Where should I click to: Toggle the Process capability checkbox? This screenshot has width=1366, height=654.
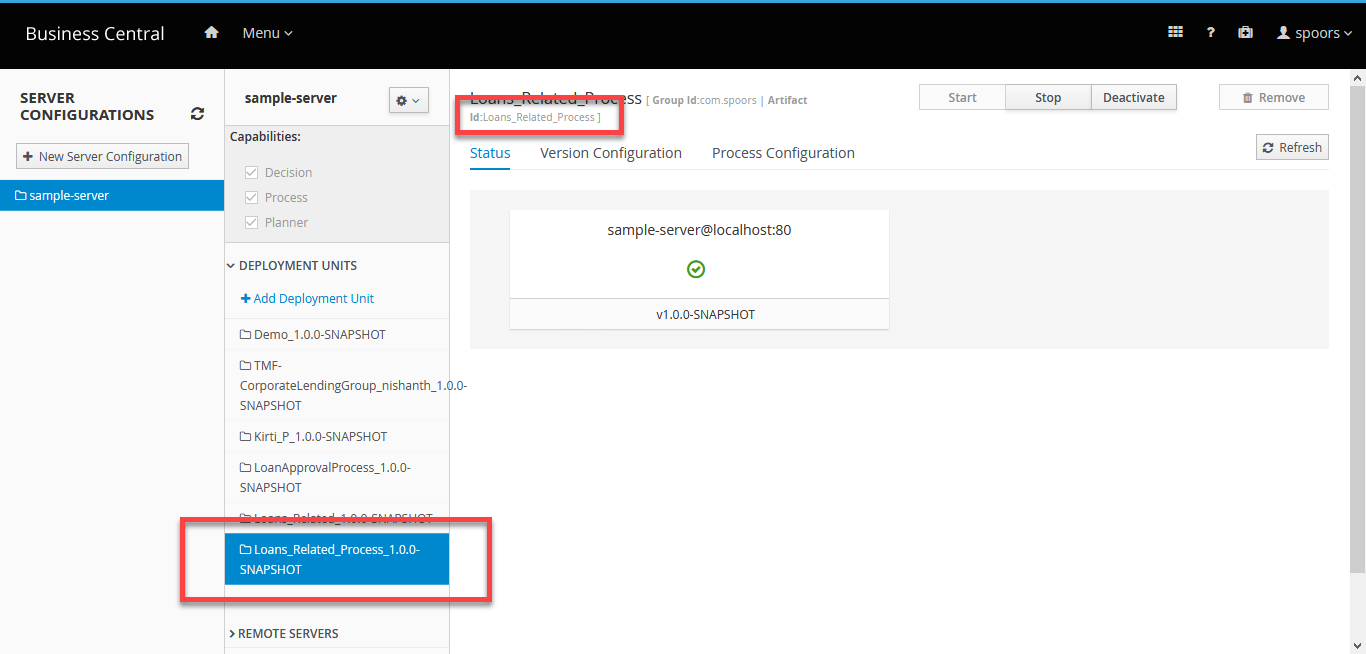click(252, 198)
